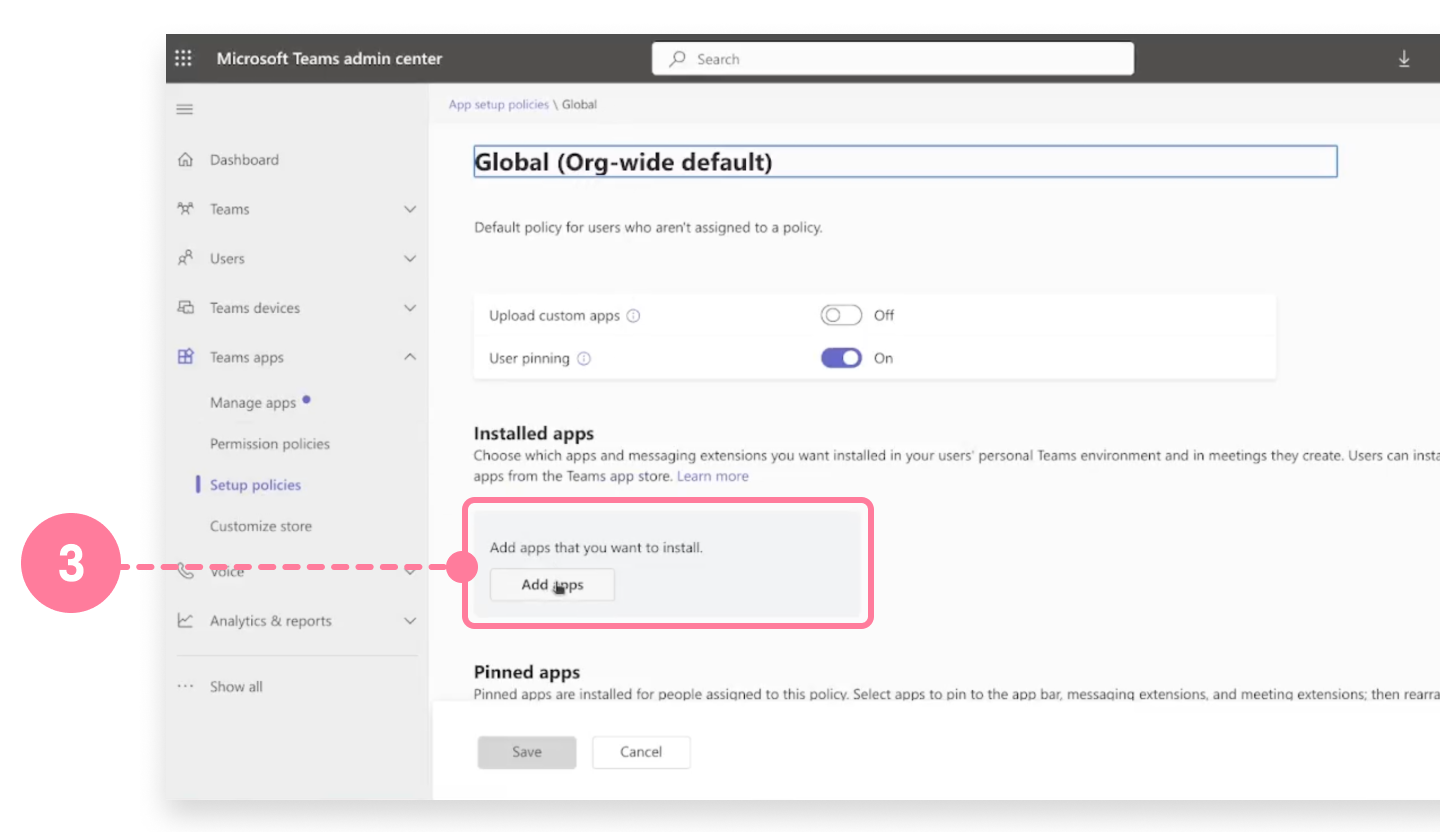Open Dashboard in the sidebar
Image resolution: width=1440 pixels, height=832 pixels.
point(244,160)
